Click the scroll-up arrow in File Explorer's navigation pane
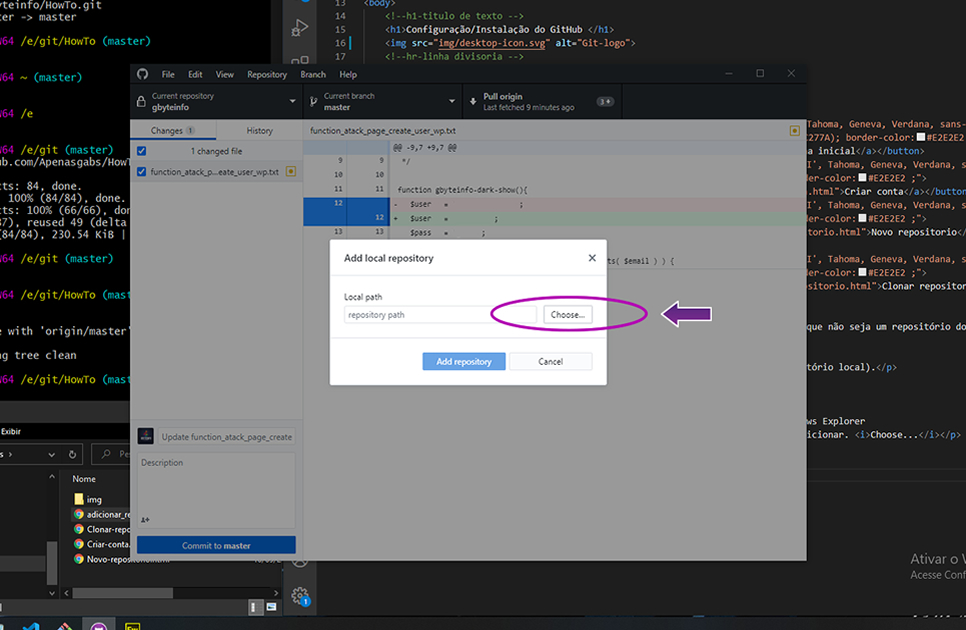Screen dimensions: 966x630 (x=52, y=477)
